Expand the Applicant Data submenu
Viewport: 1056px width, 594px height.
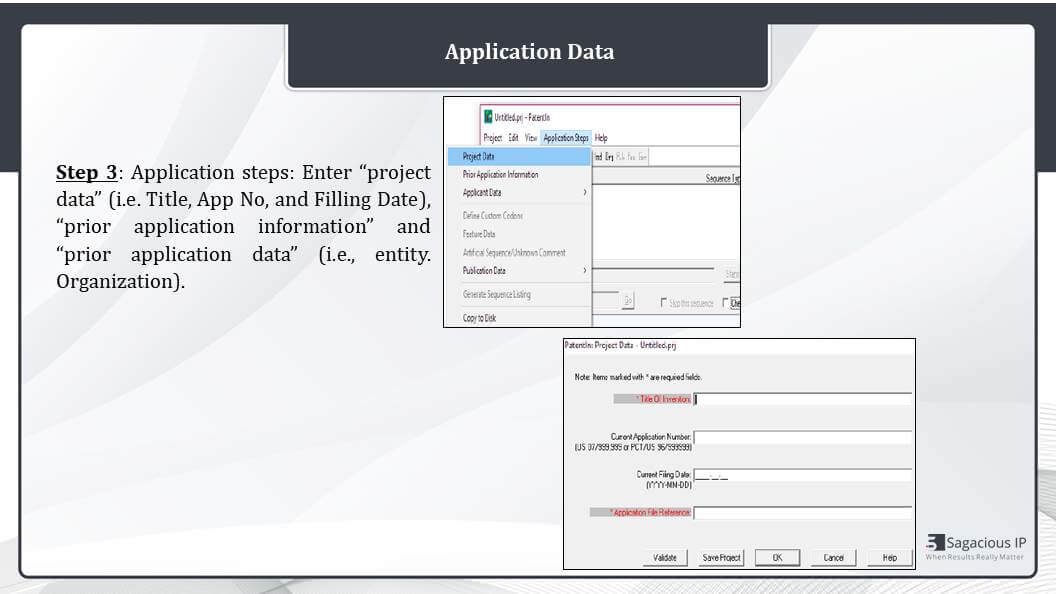(x=519, y=193)
